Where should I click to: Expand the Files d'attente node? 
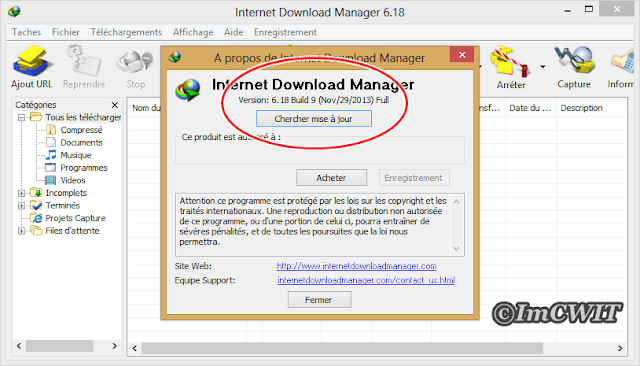21,231
